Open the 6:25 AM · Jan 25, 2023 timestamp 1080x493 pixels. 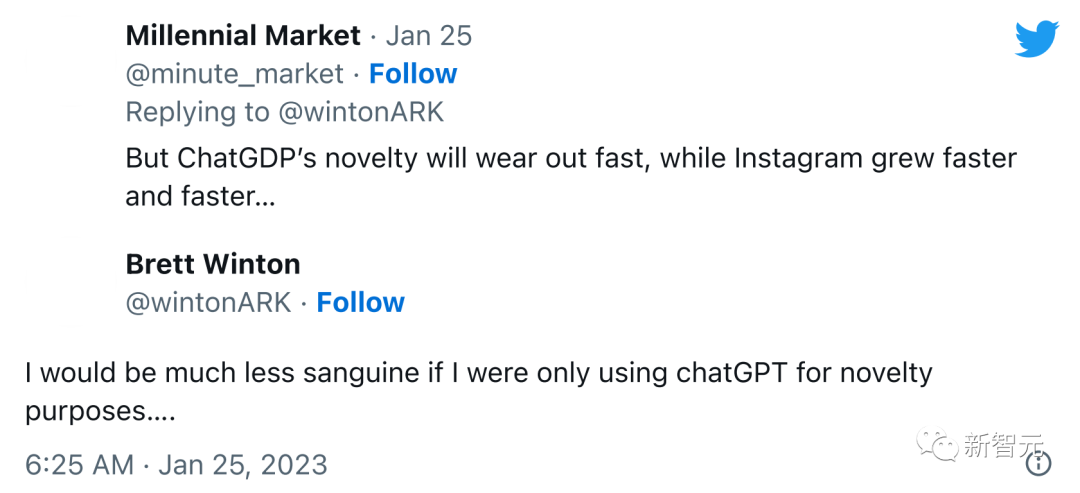[176, 464]
